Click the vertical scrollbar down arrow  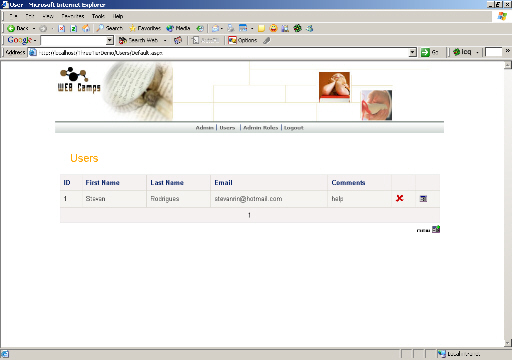508,343
